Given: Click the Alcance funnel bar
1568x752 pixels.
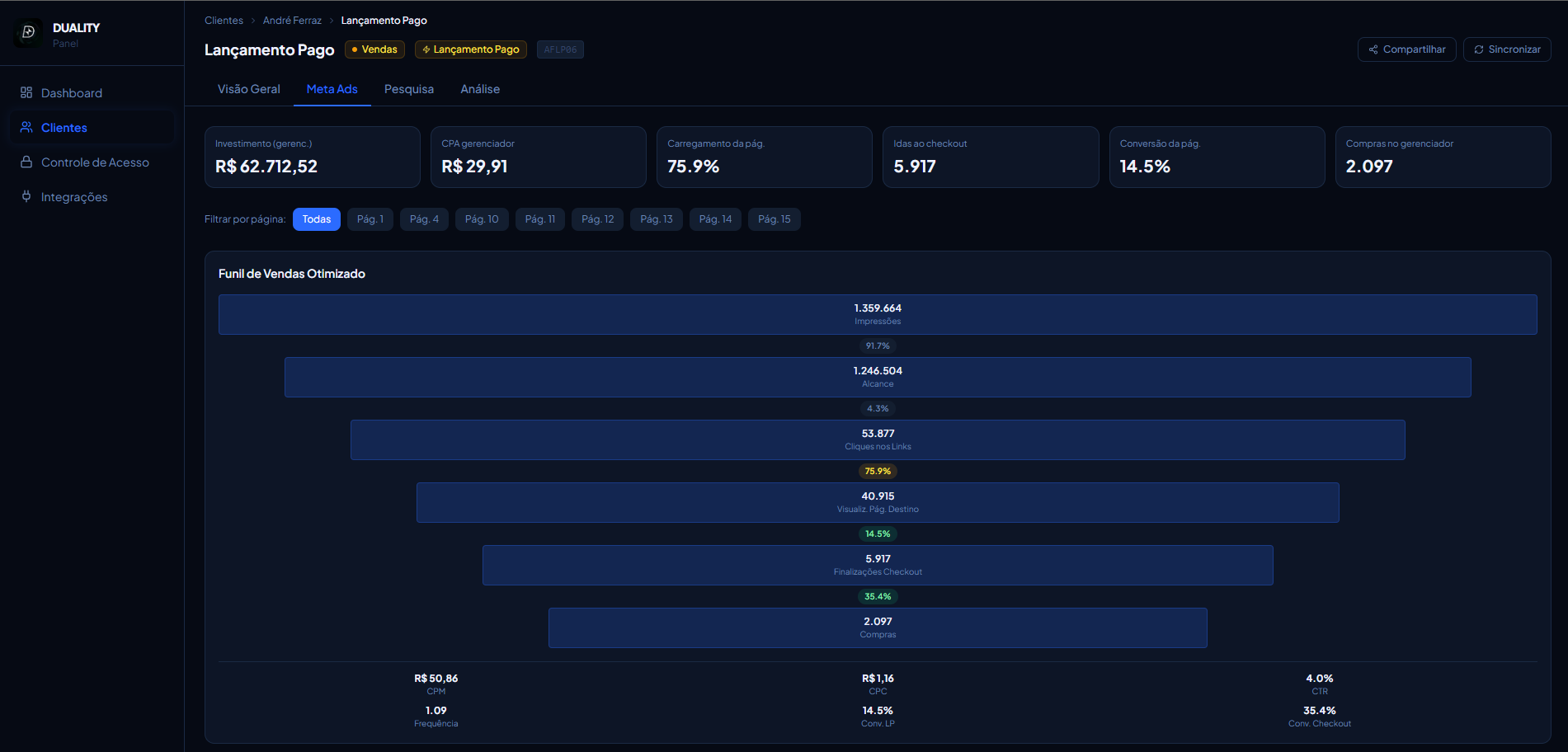Looking at the screenshot, I should (x=878, y=377).
